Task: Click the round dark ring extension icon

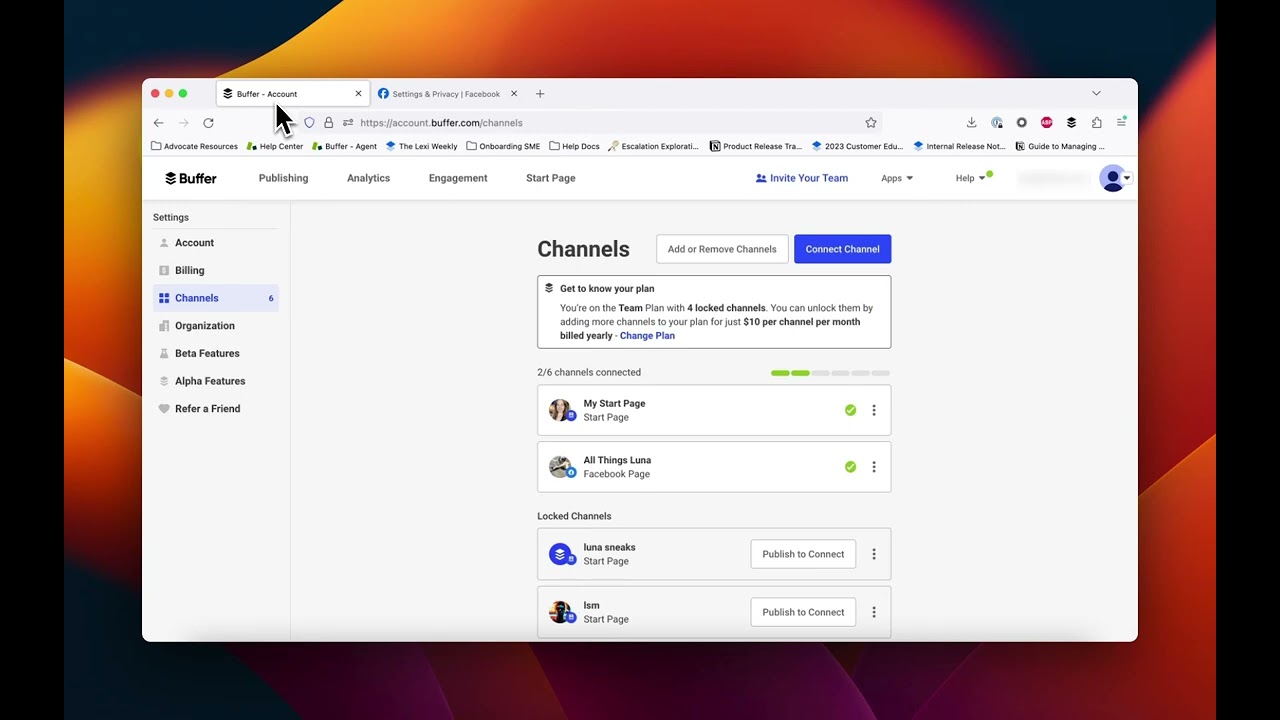Action: pyautogui.click(x=1021, y=123)
